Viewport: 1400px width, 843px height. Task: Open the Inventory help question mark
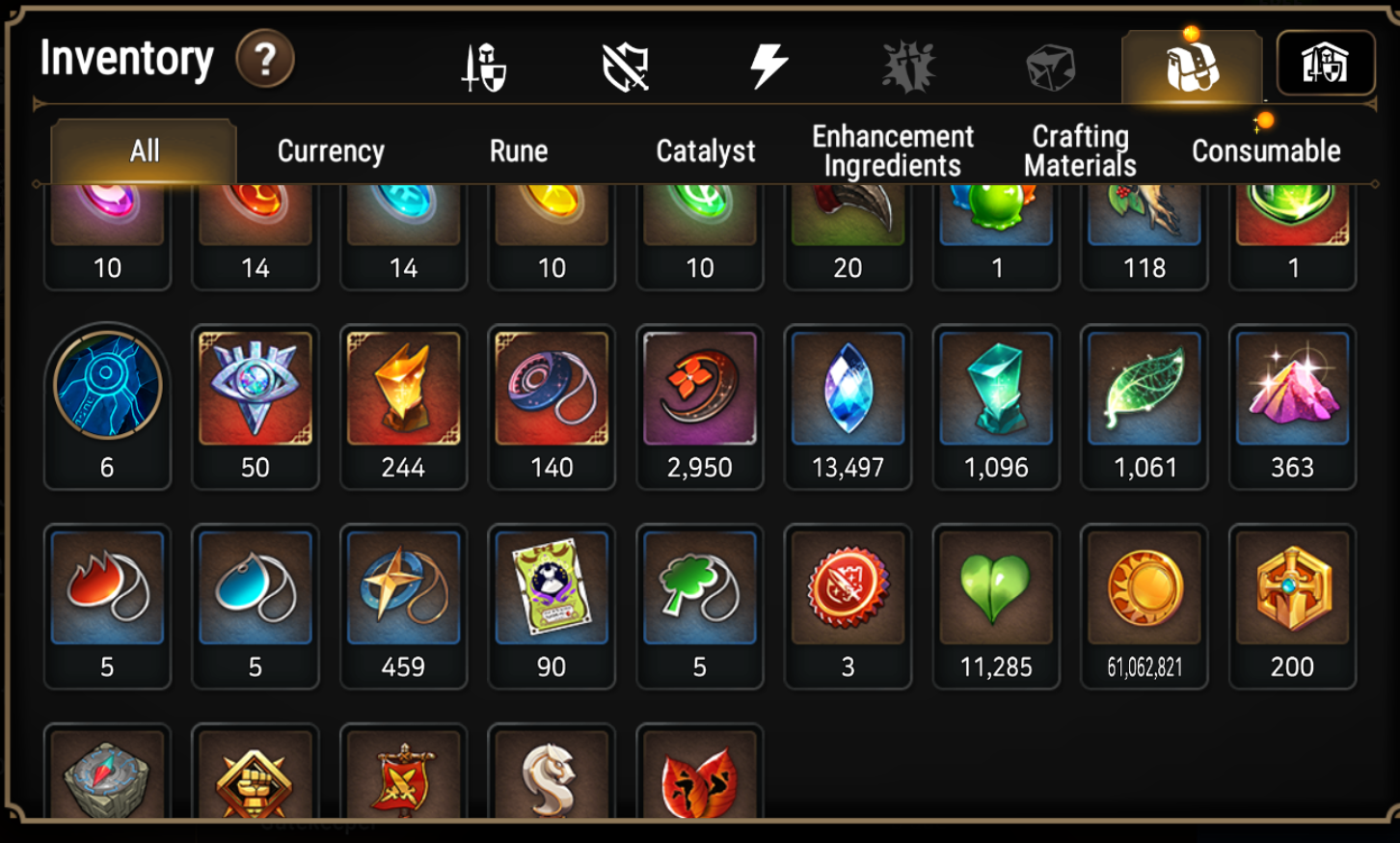point(265,59)
